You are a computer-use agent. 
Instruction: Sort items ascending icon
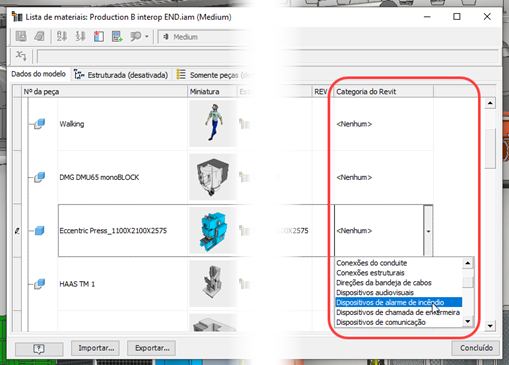point(62,36)
